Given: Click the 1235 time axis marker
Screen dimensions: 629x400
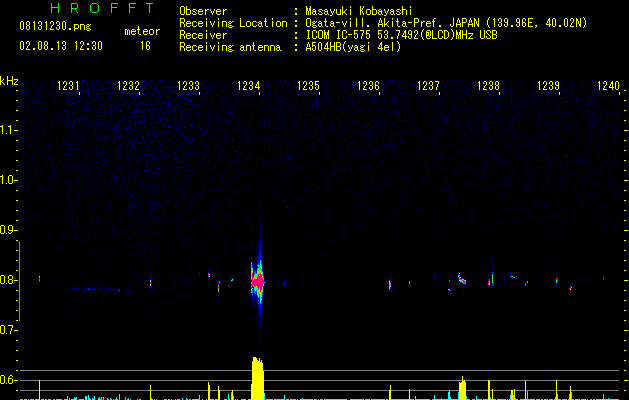Looking at the screenshot, I should pyautogui.click(x=308, y=86).
